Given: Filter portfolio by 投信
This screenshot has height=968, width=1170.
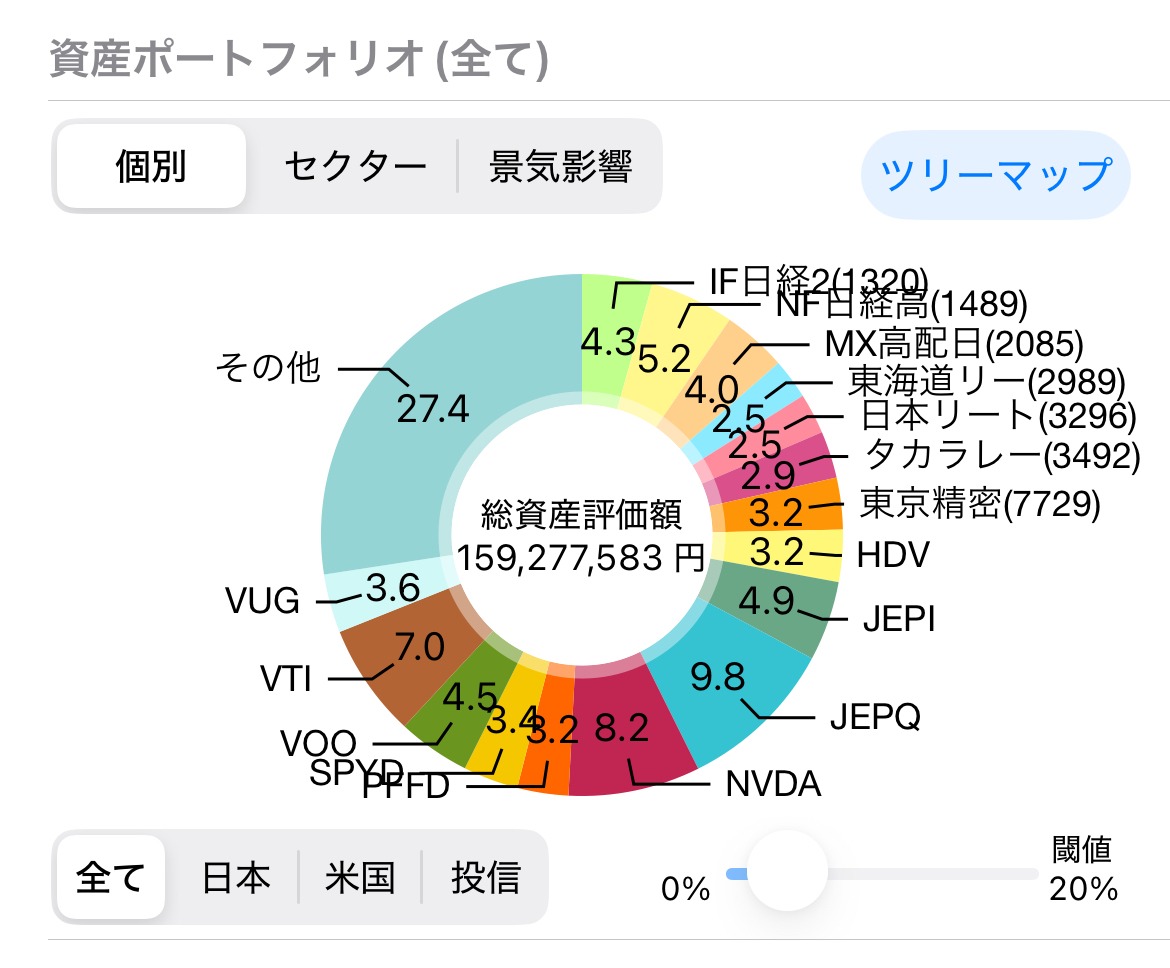Looking at the screenshot, I should (486, 877).
